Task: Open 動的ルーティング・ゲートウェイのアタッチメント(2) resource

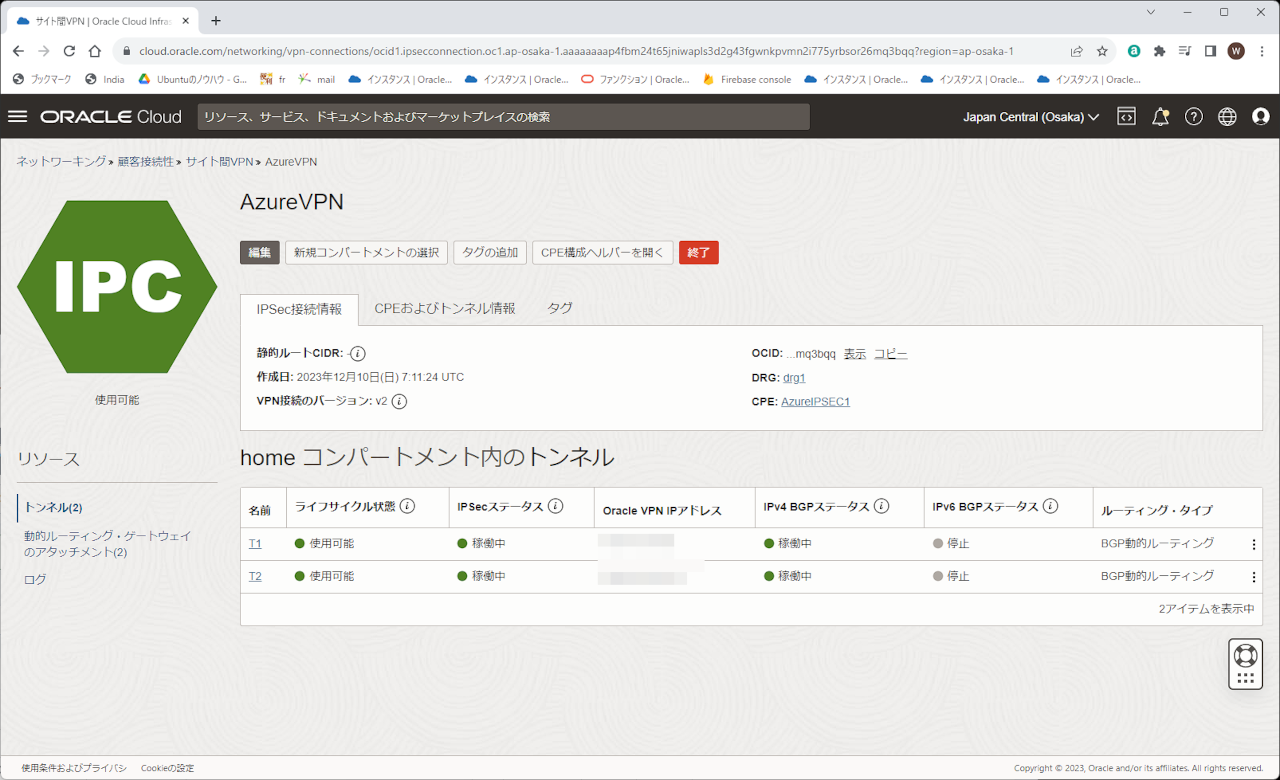Action: coord(108,544)
